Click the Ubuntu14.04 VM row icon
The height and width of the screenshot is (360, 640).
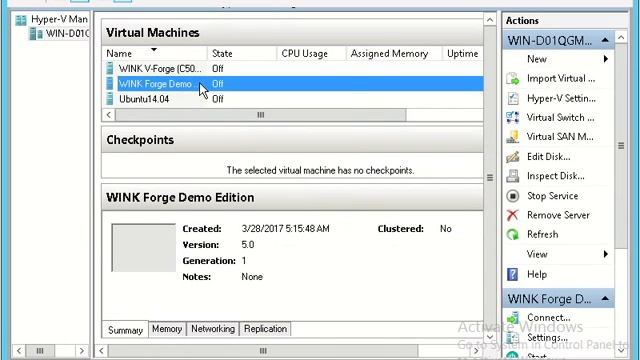(x=109, y=99)
